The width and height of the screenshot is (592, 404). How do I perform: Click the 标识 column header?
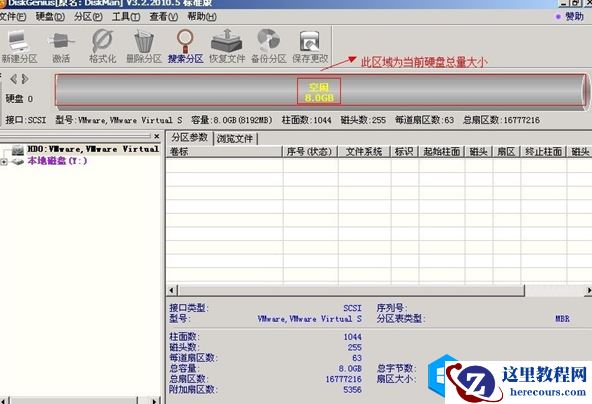coord(404,152)
